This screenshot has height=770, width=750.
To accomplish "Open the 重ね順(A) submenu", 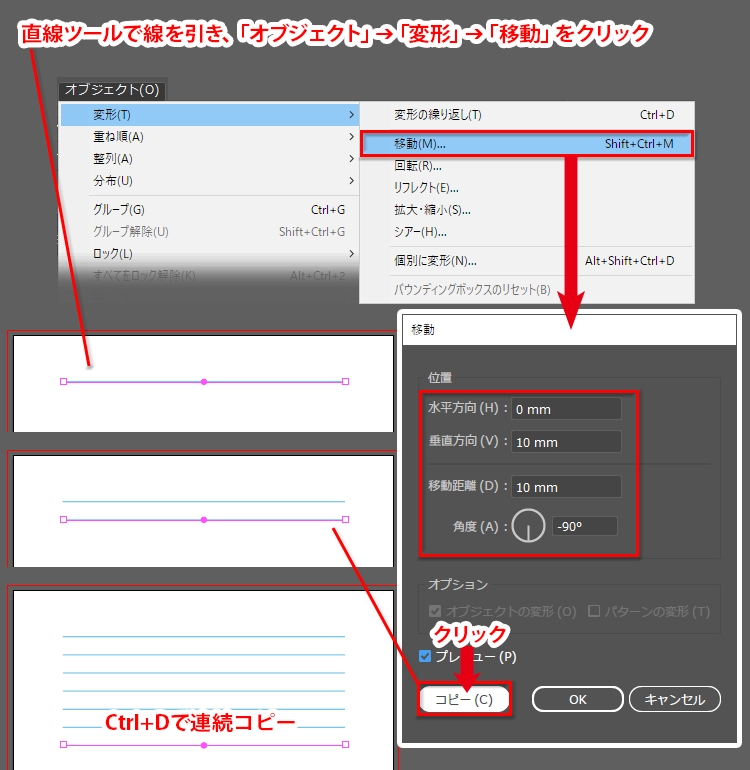I will 210,137.
